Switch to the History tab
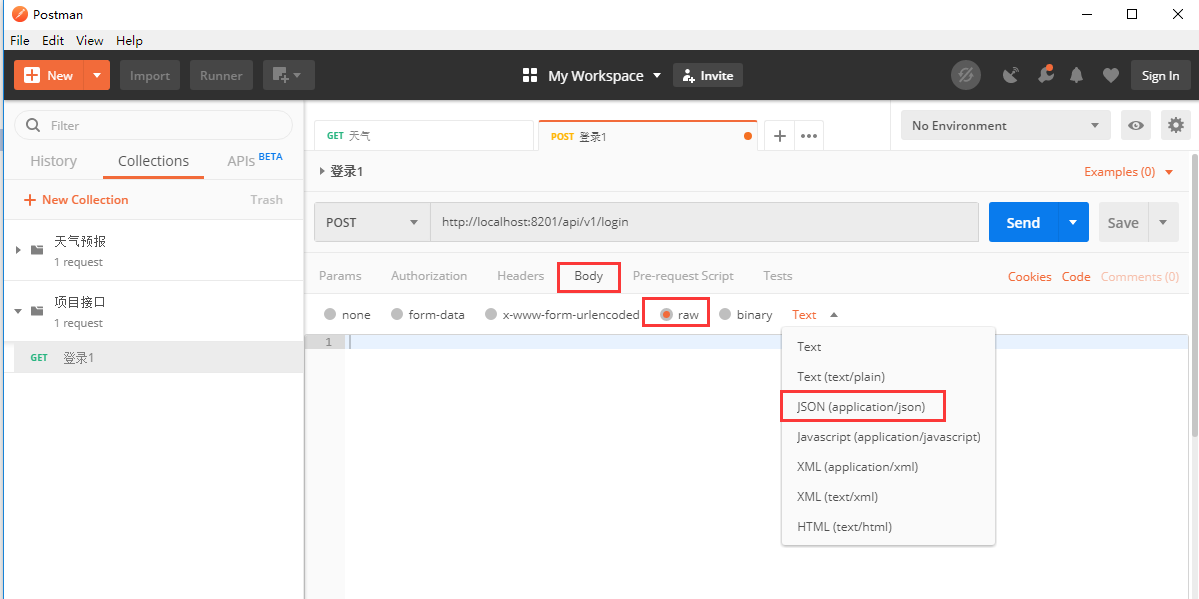The image size is (1199, 599). (54, 161)
